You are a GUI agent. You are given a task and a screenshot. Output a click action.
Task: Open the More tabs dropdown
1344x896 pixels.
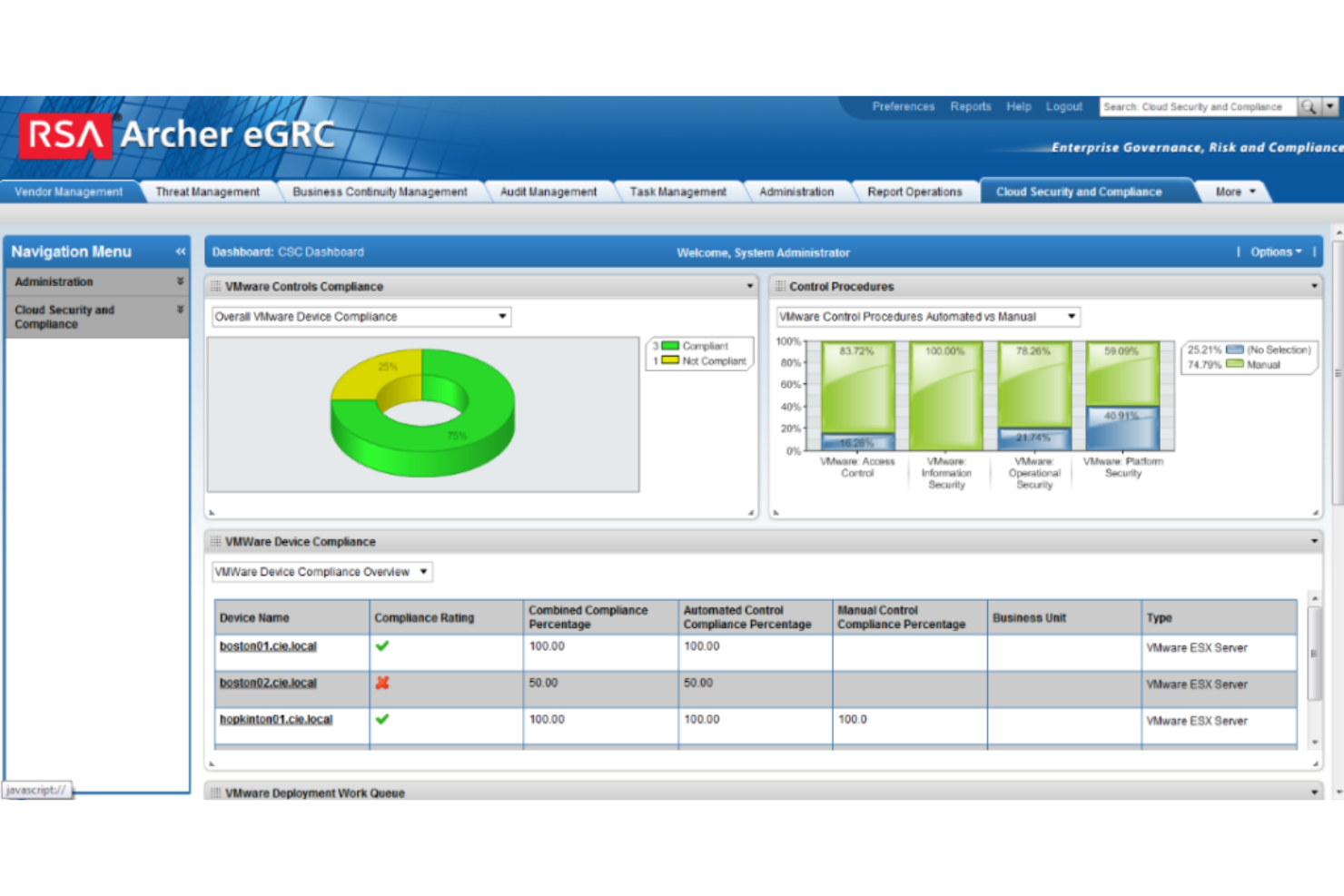pos(1235,192)
